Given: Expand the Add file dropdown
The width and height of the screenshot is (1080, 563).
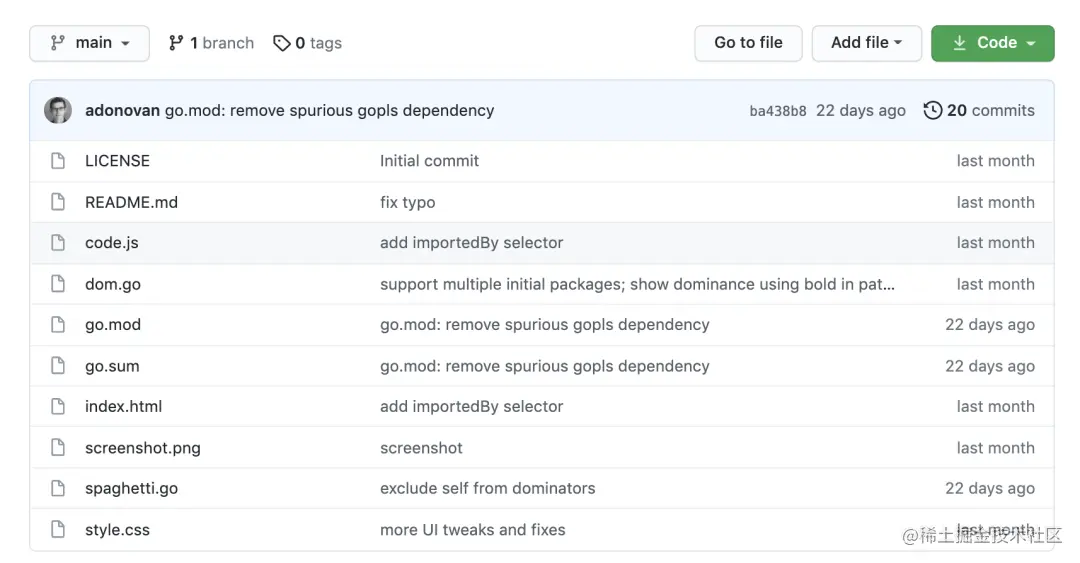Looking at the screenshot, I should tap(866, 43).
